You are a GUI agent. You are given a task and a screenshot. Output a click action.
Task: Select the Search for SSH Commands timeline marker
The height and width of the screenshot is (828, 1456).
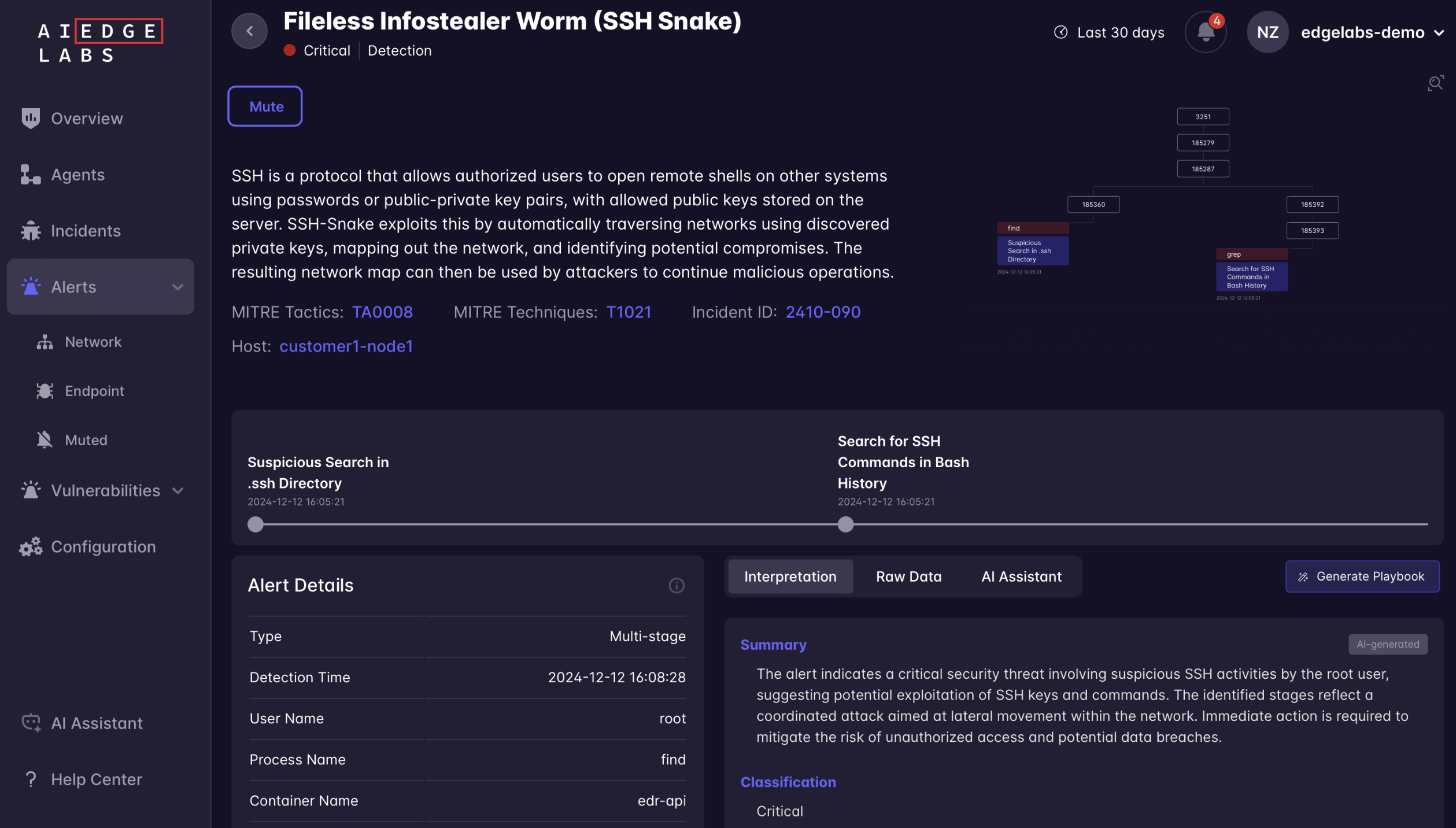[x=845, y=524]
